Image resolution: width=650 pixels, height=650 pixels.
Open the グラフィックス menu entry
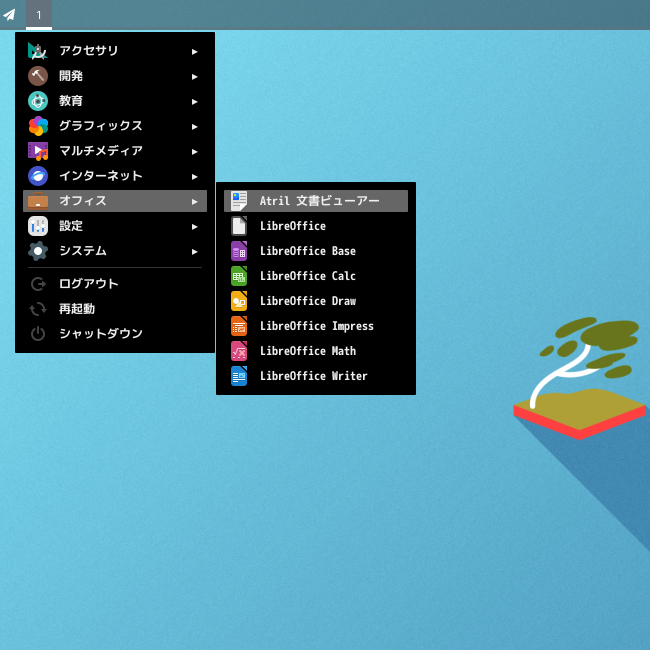115,126
